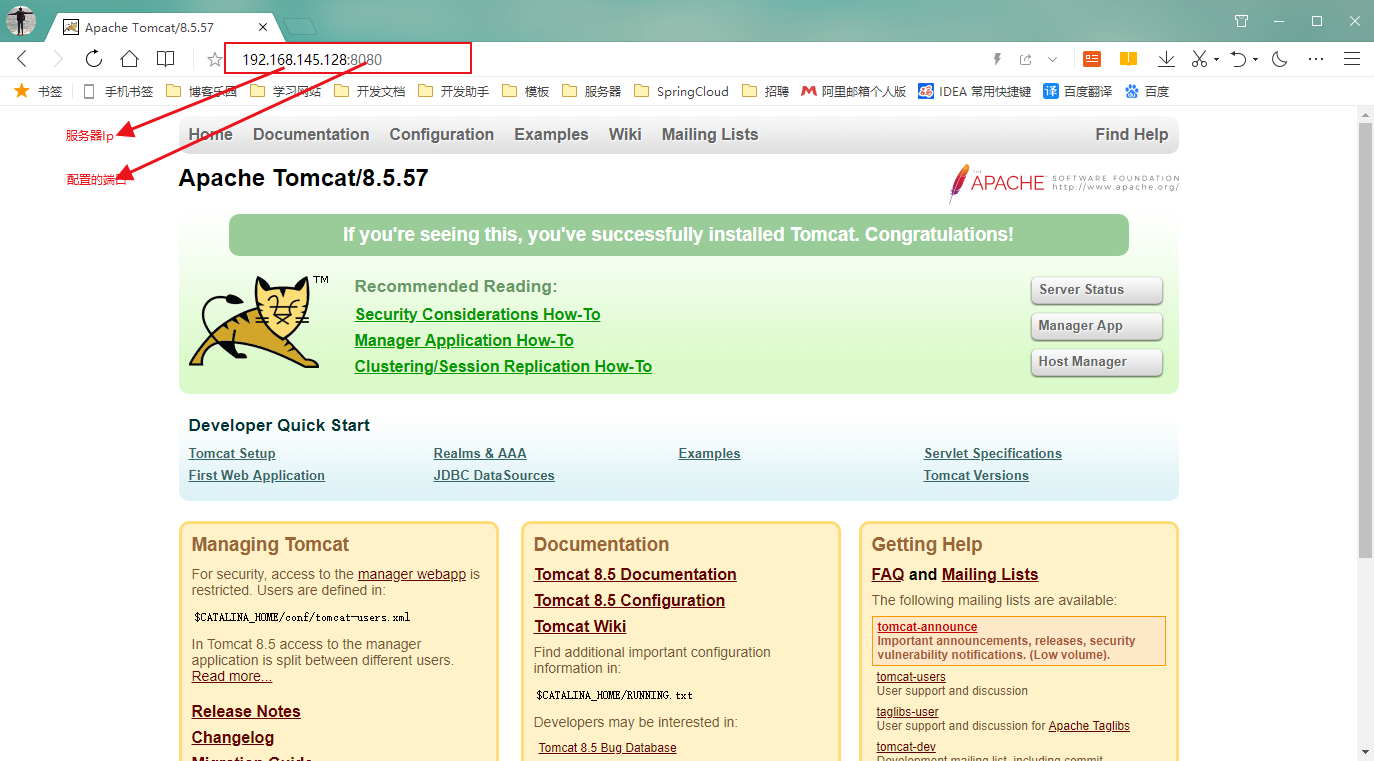The width and height of the screenshot is (1374, 761).
Task: Open Clustering/Session Replication How-To link
Action: pyautogui.click(x=503, y=366)
